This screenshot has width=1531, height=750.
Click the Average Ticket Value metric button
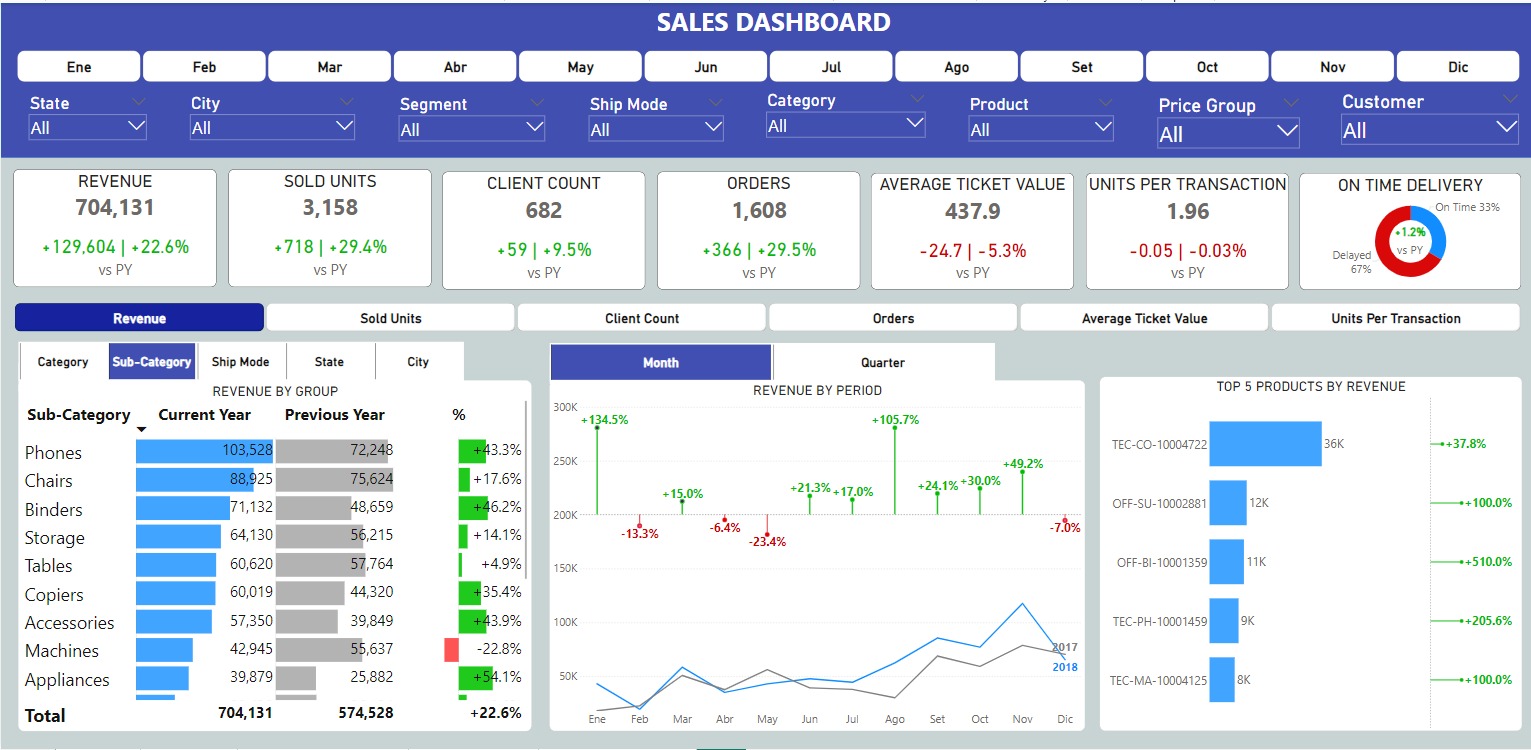click(1144, 318)
